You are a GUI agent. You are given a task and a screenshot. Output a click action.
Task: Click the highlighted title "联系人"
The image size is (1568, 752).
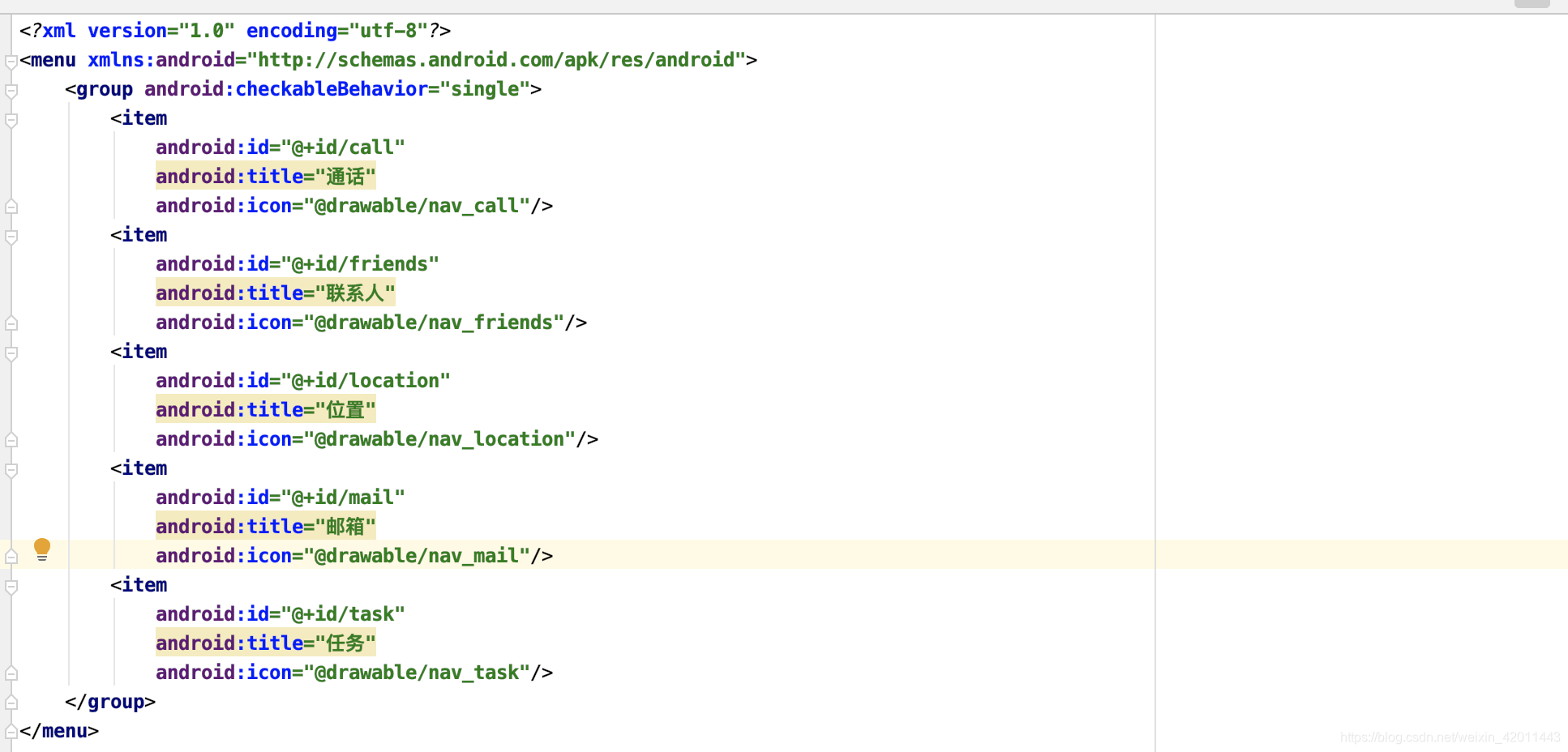coord(276,293)
